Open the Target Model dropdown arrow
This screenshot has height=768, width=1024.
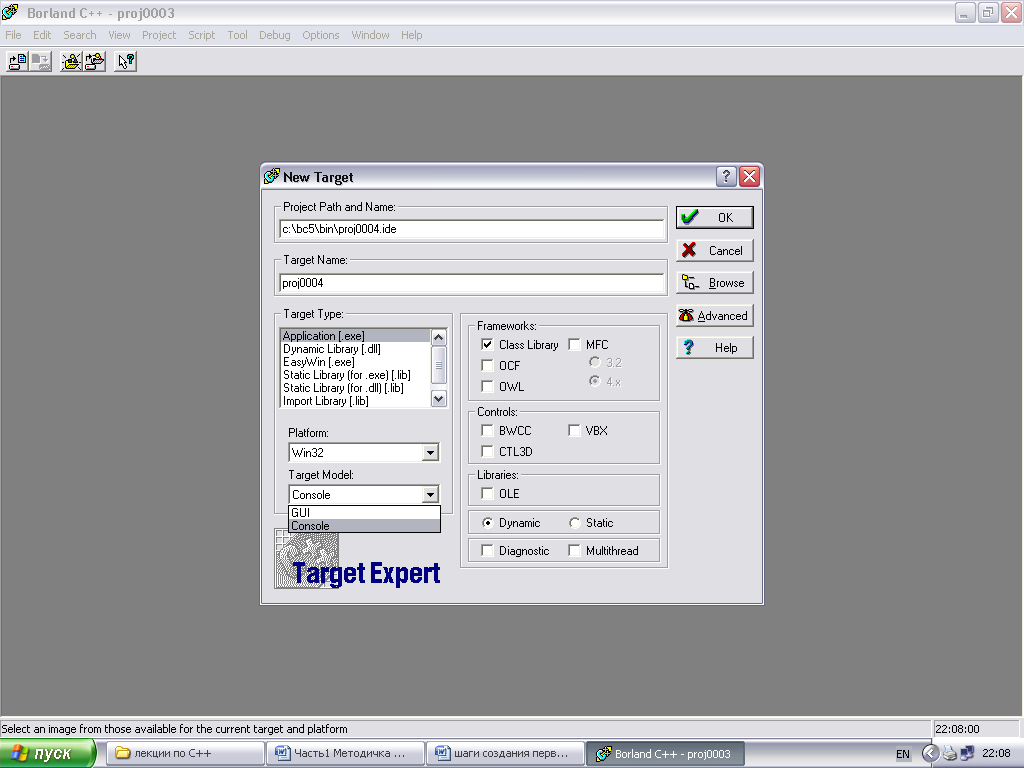(x=430, y=494)
